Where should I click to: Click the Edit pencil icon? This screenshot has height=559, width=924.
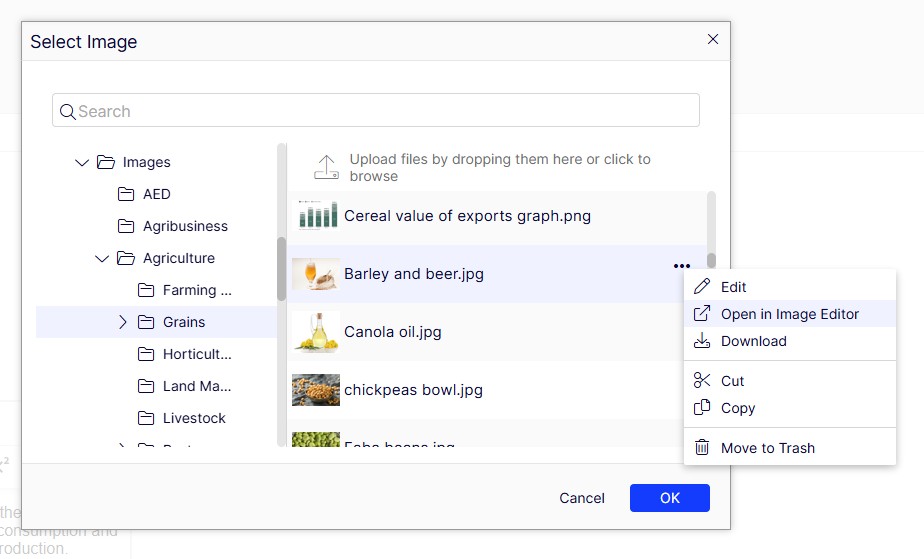point(702,287)
